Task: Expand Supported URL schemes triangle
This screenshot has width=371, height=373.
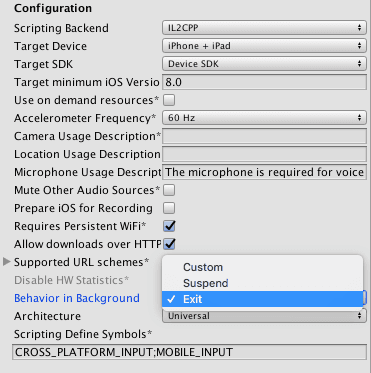Action: coord(6,262)
